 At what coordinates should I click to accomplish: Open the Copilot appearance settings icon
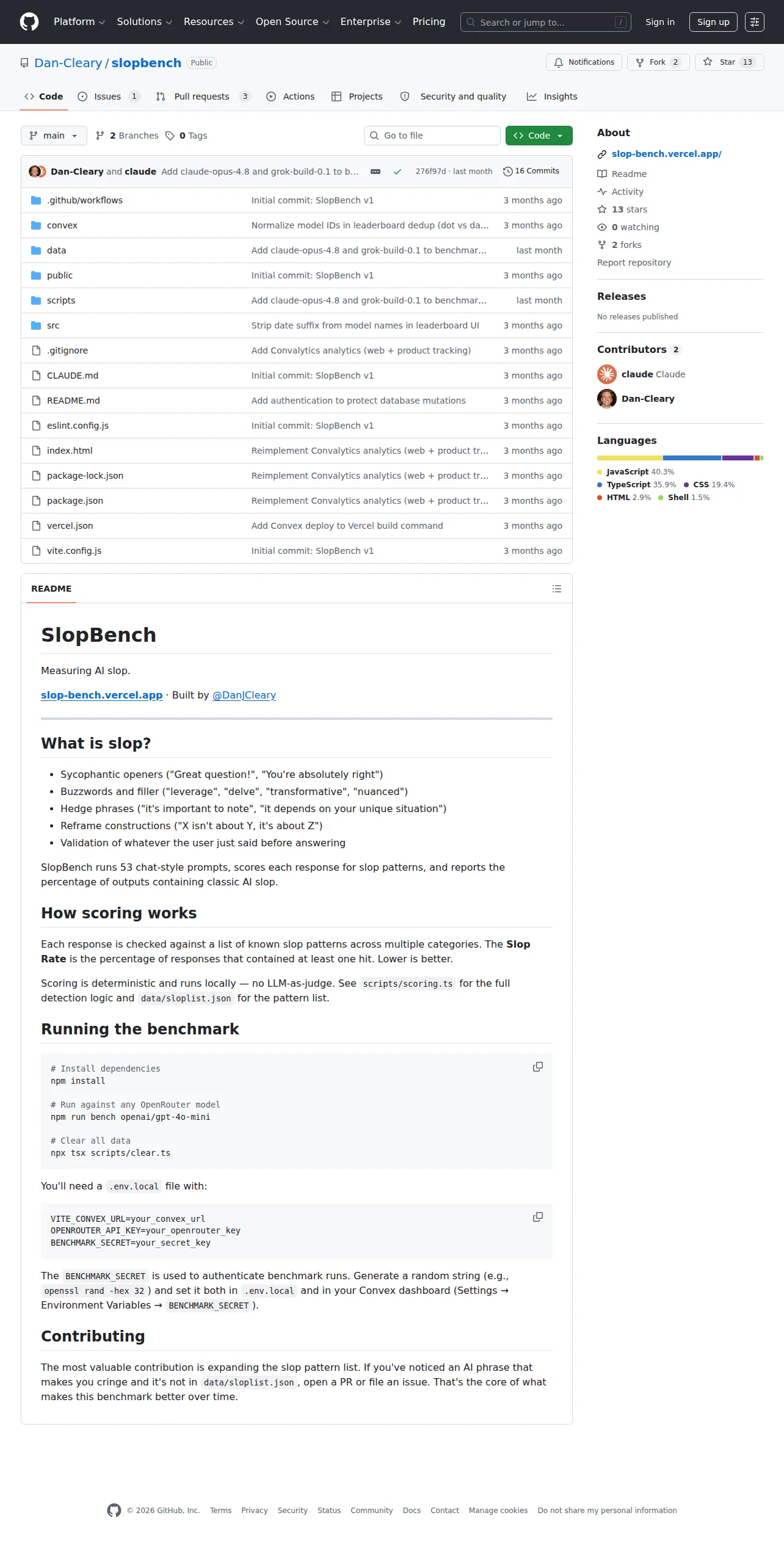[755, 22]
